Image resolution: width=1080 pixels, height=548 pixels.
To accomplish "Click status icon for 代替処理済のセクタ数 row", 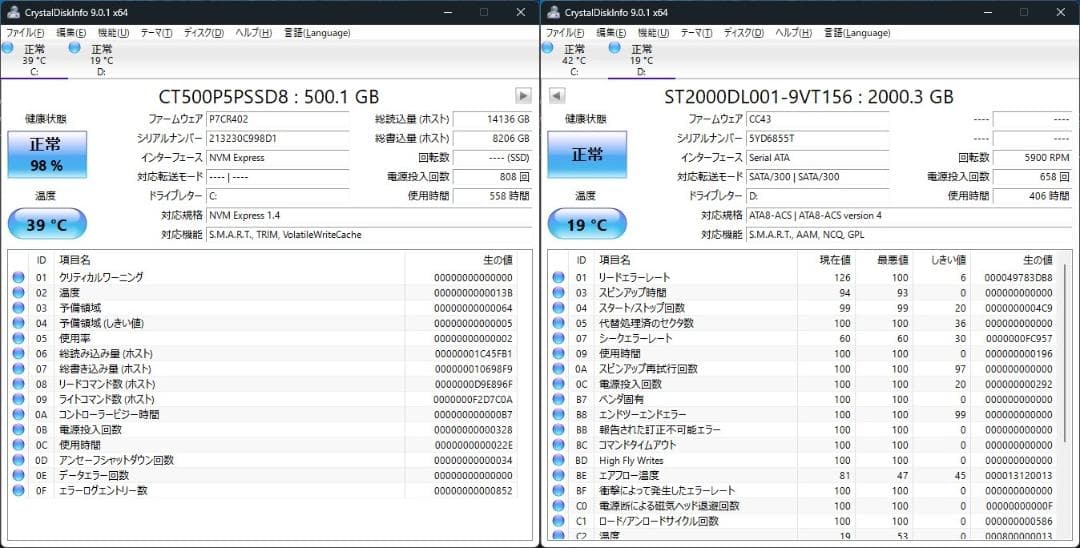I will [559, 323].
